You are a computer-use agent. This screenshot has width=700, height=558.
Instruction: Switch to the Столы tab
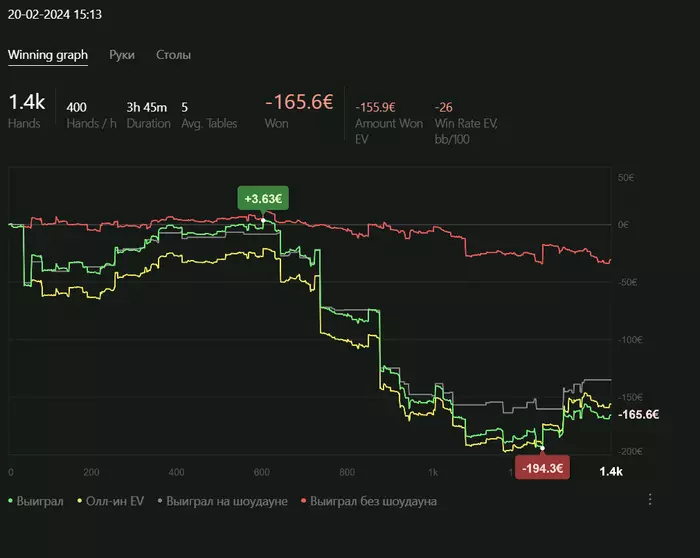[173, 55]
